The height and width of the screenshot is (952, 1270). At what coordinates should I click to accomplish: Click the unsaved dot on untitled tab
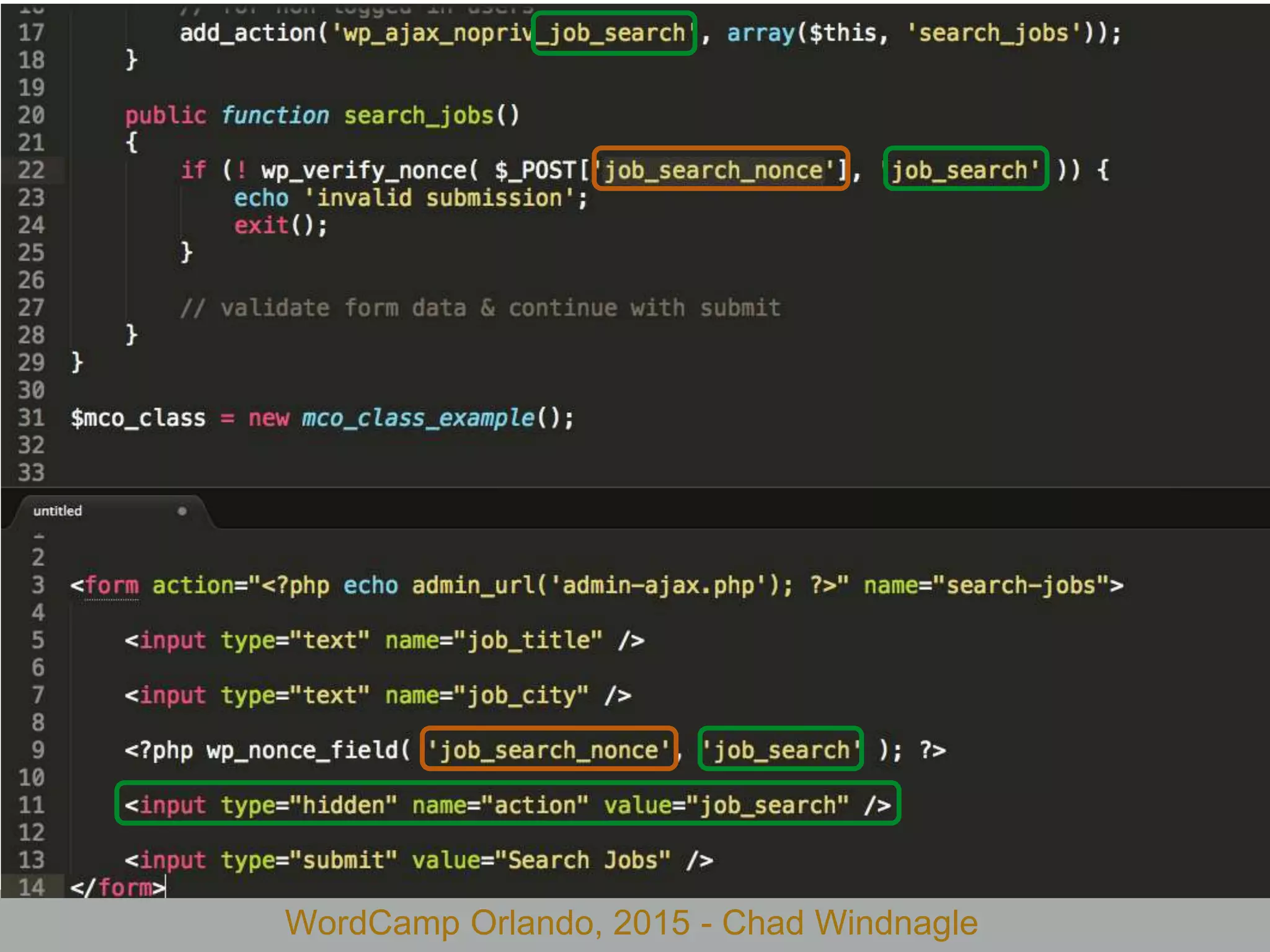pyautogui.click(x=182, y=511)
